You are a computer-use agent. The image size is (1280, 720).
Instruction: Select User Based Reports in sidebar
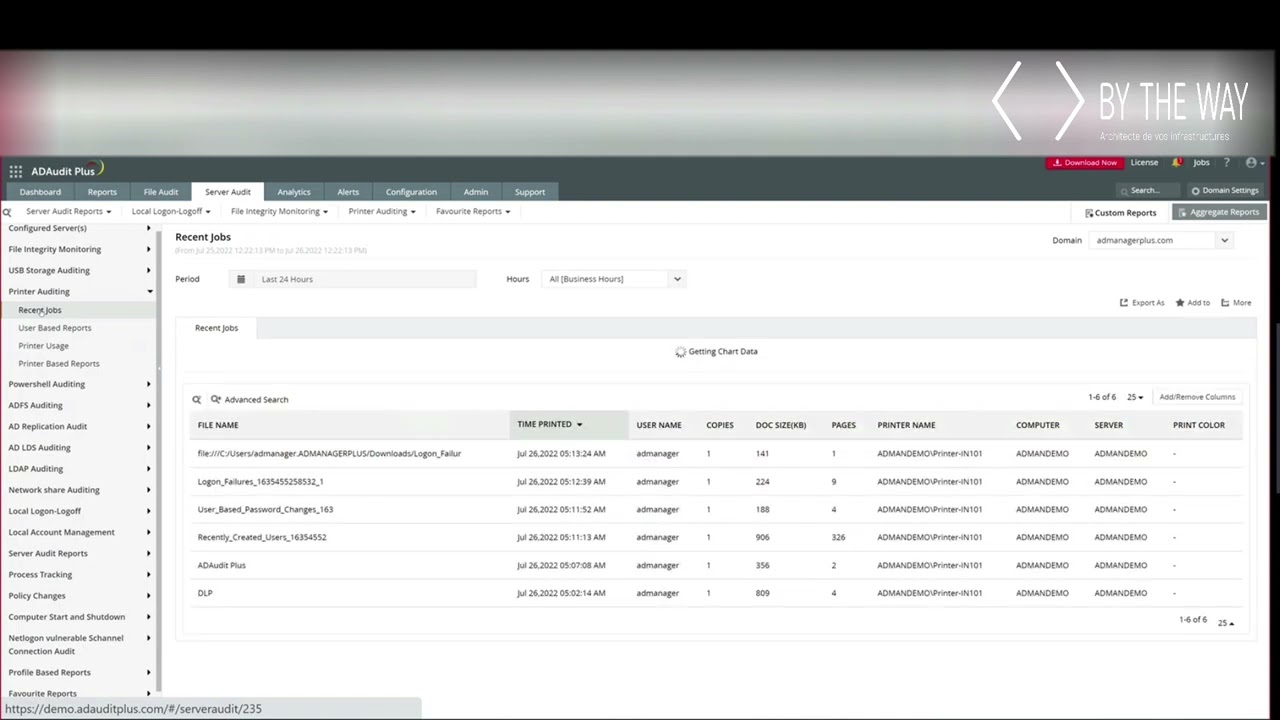[x=55, y=328]
